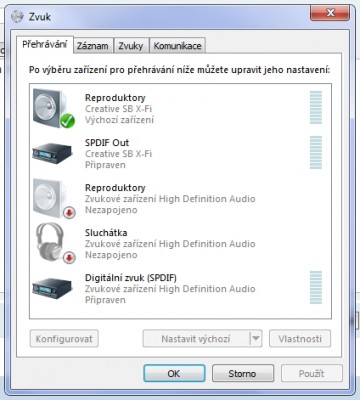The height and width of the screenshot is (400, 360).
Task: Select the unplugged High Definition Audio speaker icon
Action: 54,199
